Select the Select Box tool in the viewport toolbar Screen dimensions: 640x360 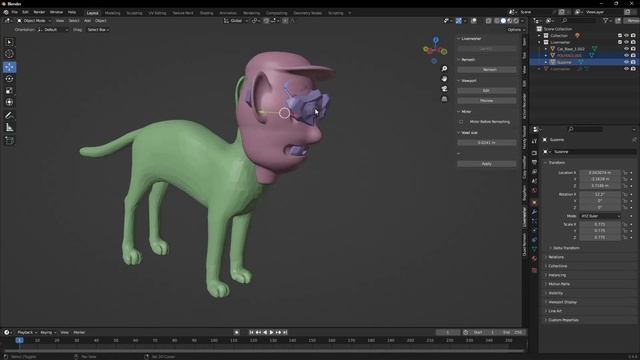9,42
